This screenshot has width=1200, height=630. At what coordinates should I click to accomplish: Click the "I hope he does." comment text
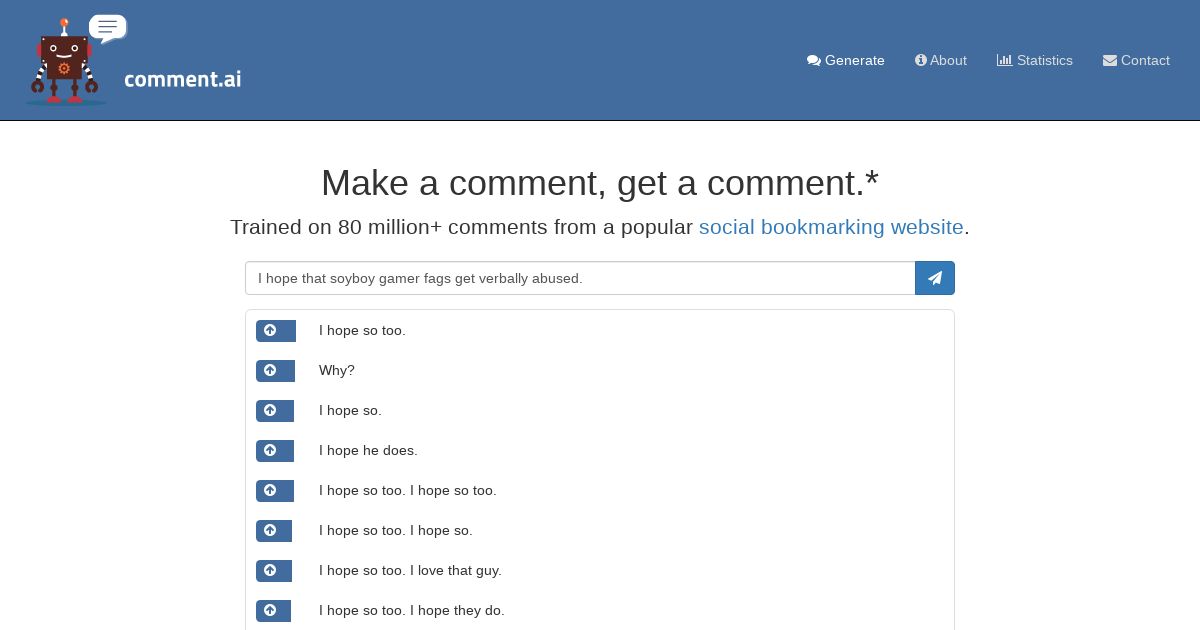(x=368, y=450)
